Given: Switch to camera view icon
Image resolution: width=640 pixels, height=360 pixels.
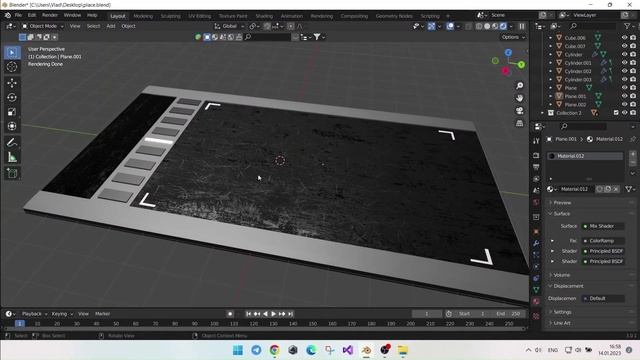Looking at the screenshot, I should 520,111.
